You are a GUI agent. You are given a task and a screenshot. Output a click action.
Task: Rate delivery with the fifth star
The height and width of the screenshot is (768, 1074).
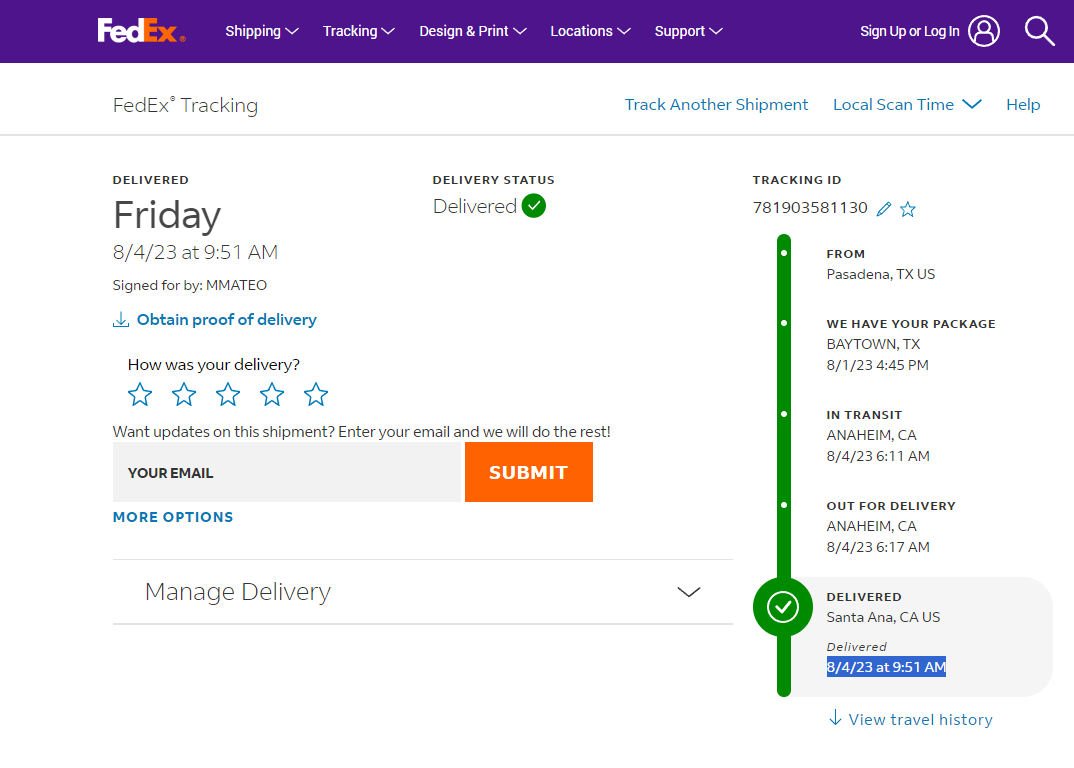coord(316,395)
